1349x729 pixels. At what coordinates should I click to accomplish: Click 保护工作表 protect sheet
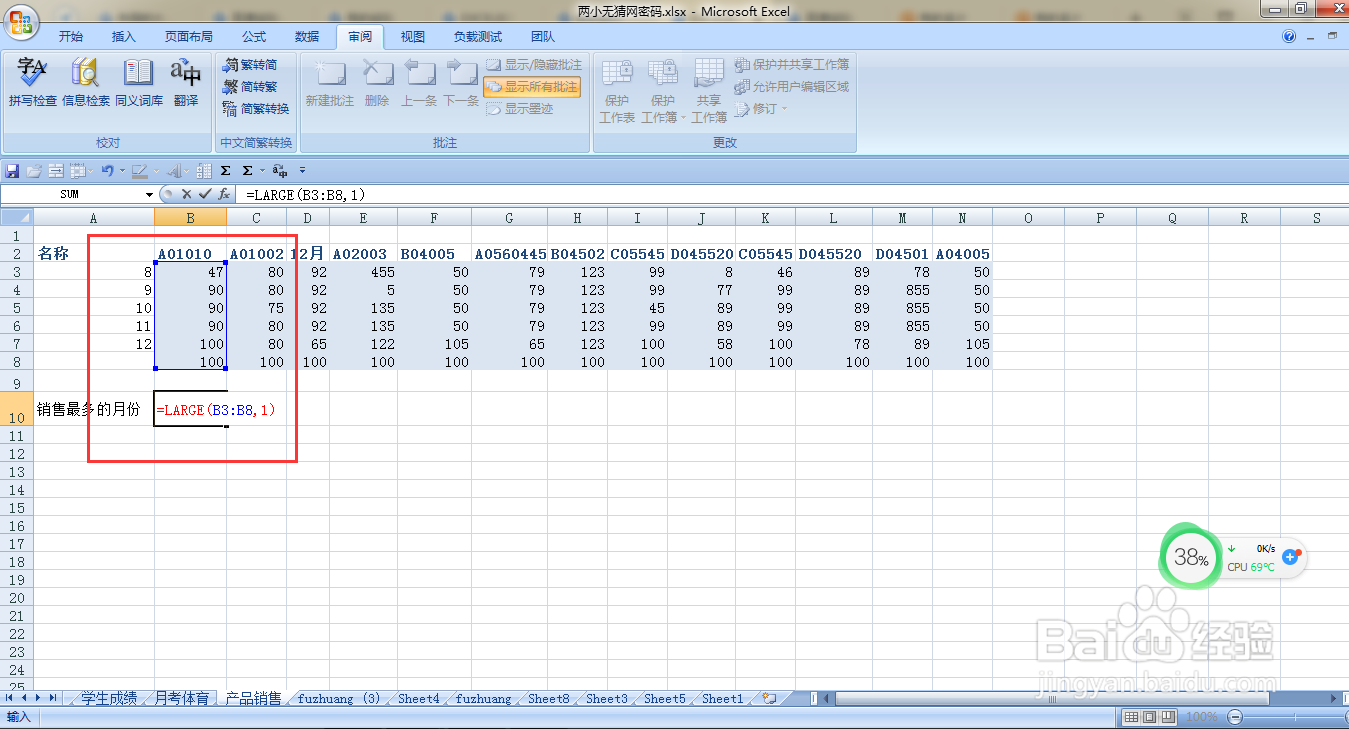point(617,90)
